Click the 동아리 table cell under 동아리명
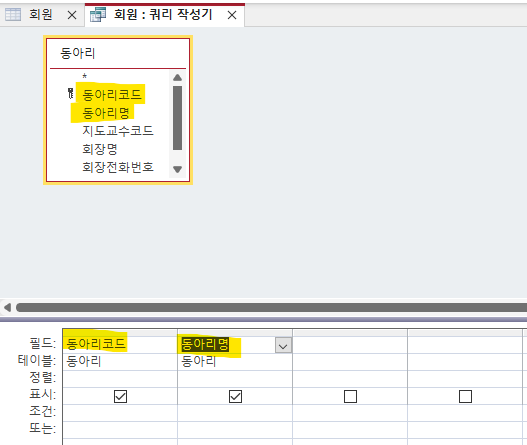The image size is (527, 445). click(x=235, y=362)
